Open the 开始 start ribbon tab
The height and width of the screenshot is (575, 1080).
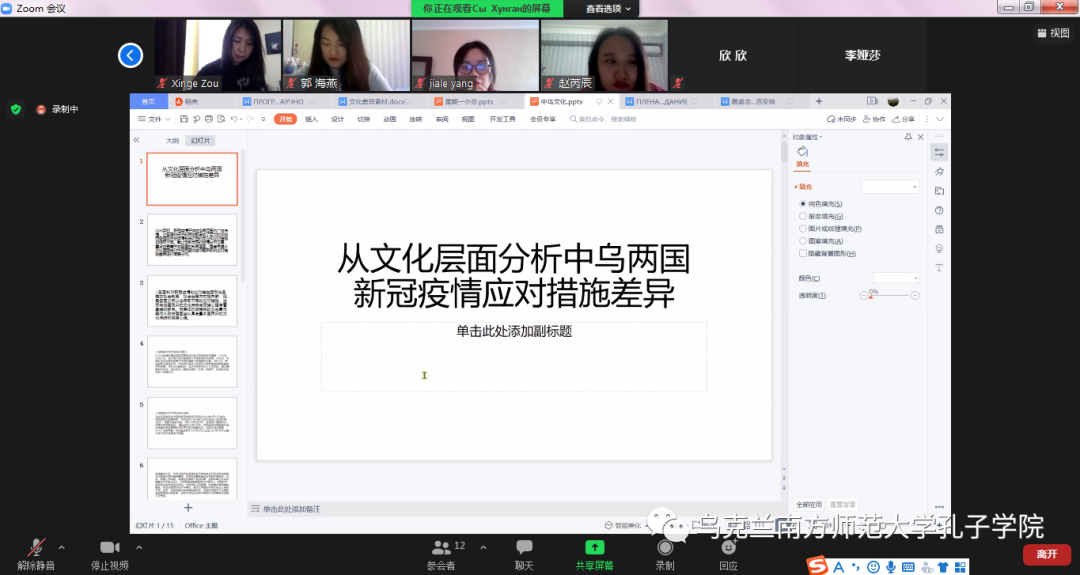(x=285, y=119)
